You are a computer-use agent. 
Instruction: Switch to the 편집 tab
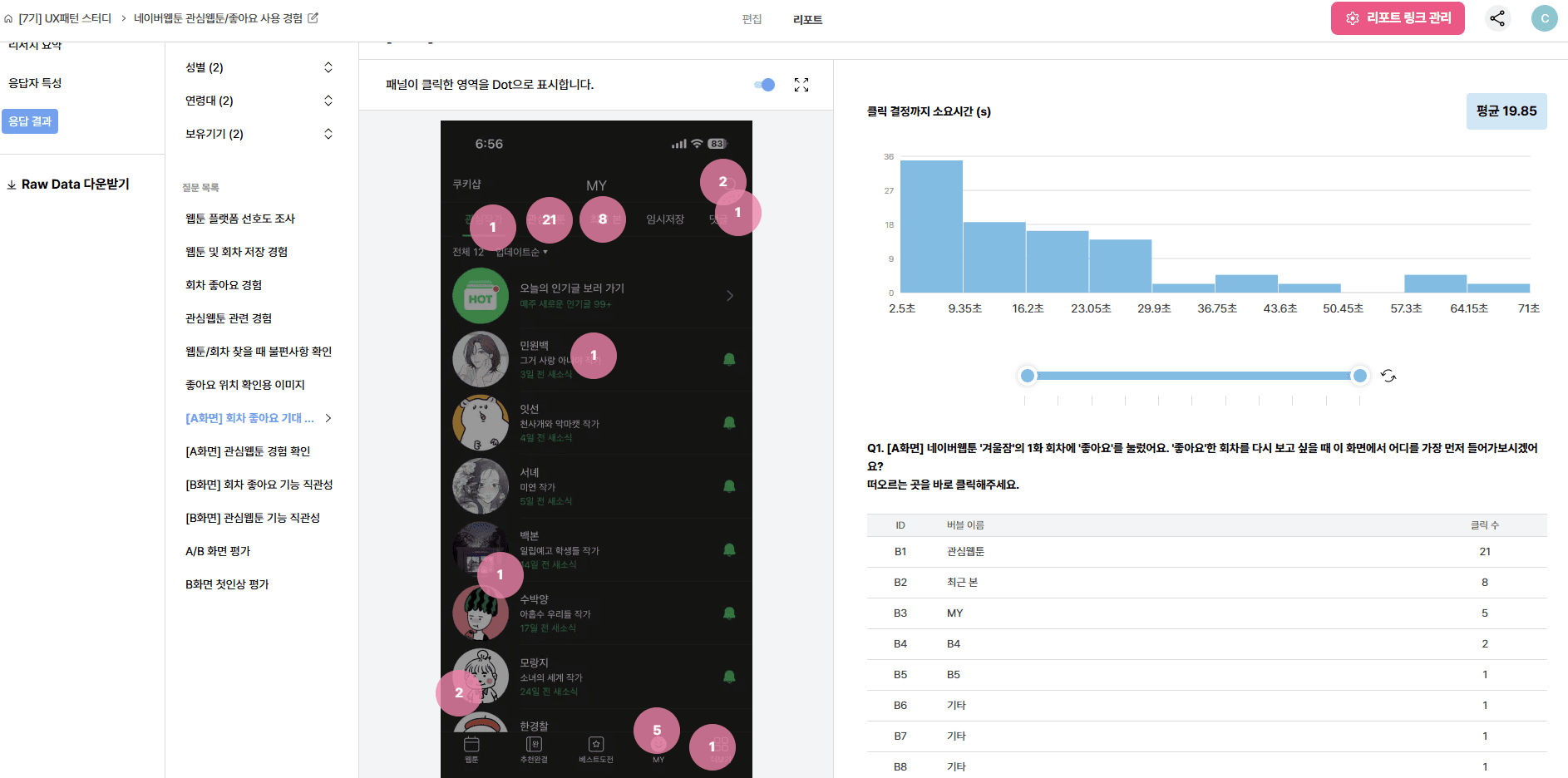[x=752, y=19]
